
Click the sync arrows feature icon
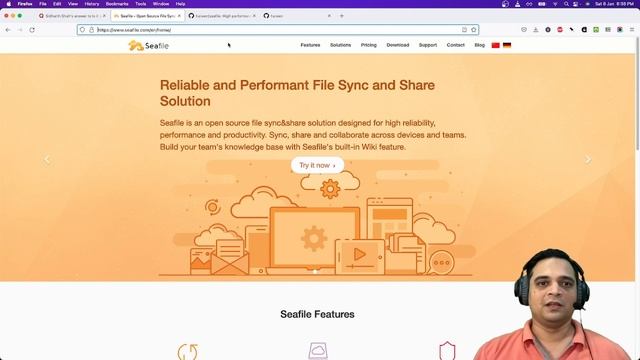click(188, 351)
